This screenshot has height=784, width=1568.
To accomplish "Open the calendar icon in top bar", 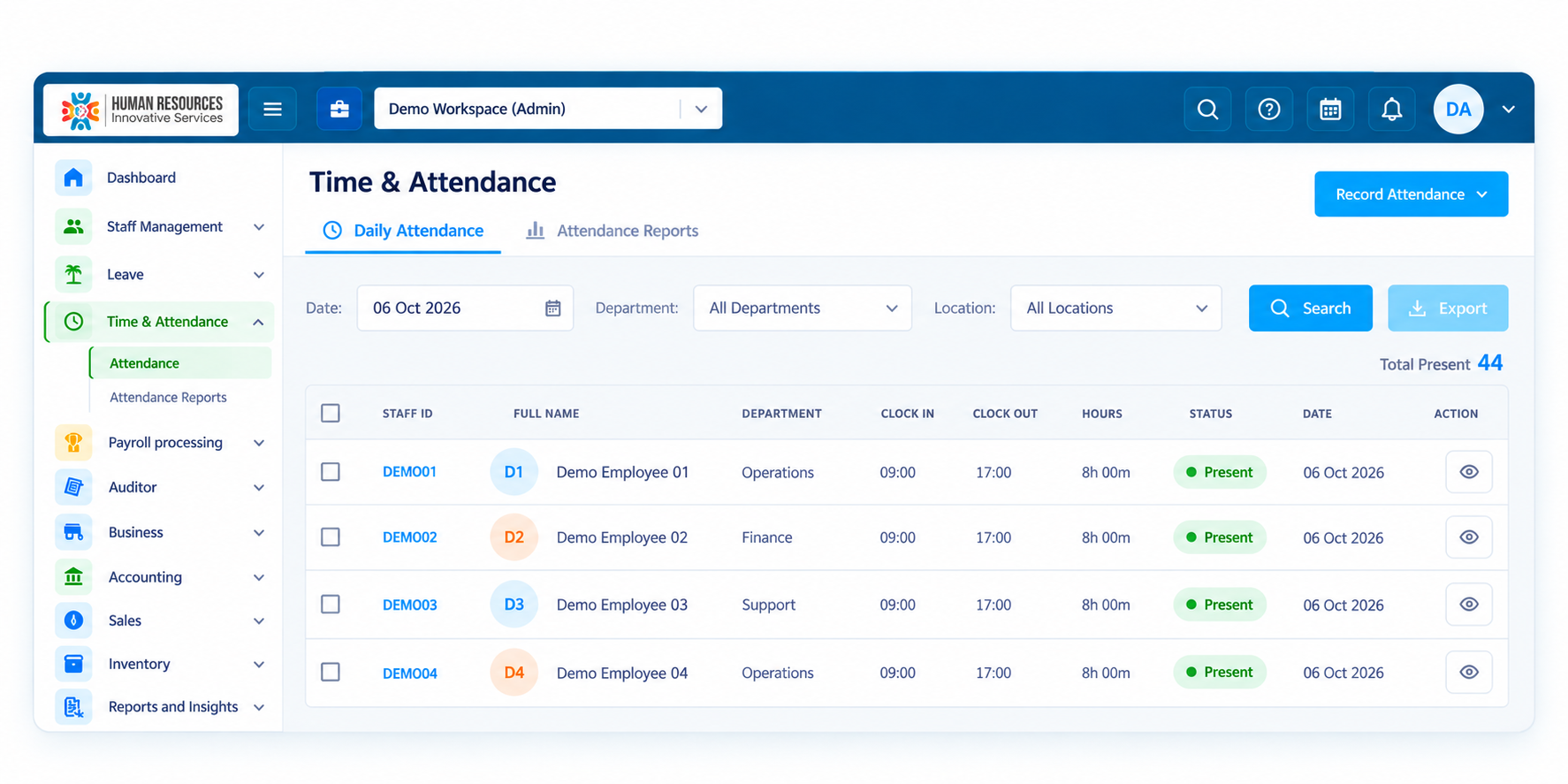I will pyautogui.click(x=1330, y=109).
